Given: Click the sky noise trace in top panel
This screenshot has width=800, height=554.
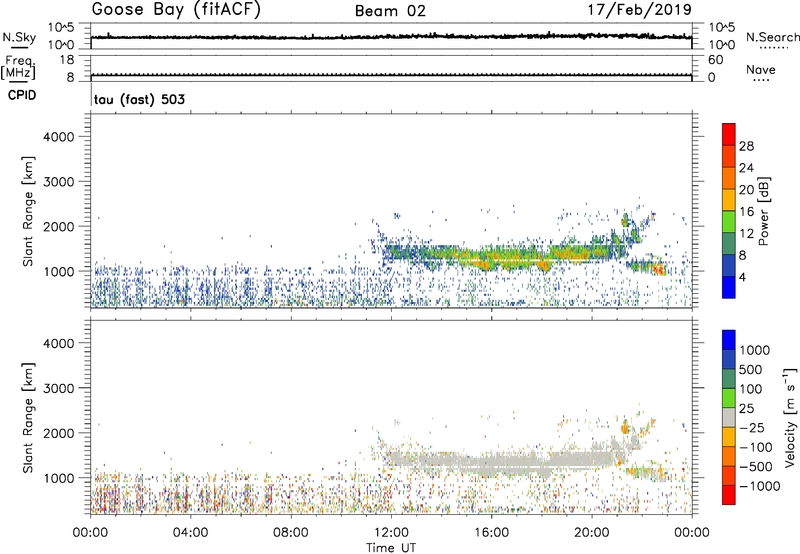Looking at the screenshot, I should (391, 37).
